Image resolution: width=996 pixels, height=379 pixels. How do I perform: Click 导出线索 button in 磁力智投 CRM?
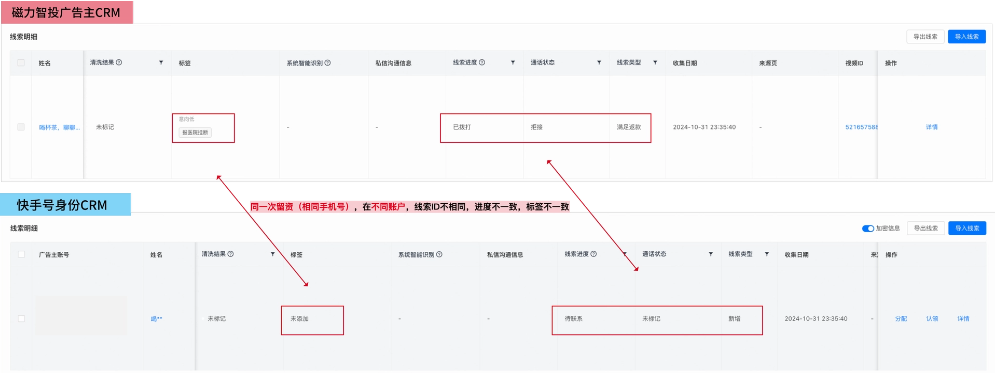pos(925,37)
